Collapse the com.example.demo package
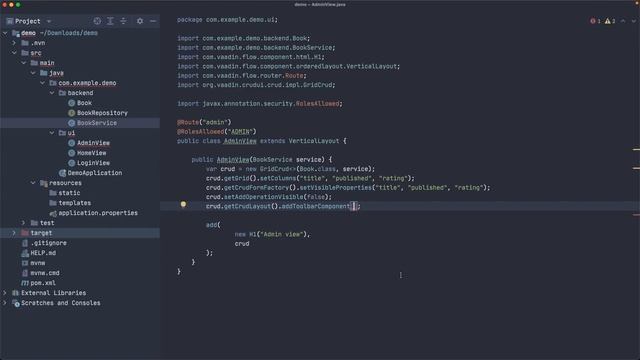The image size is (640, 360). [42, 83]
